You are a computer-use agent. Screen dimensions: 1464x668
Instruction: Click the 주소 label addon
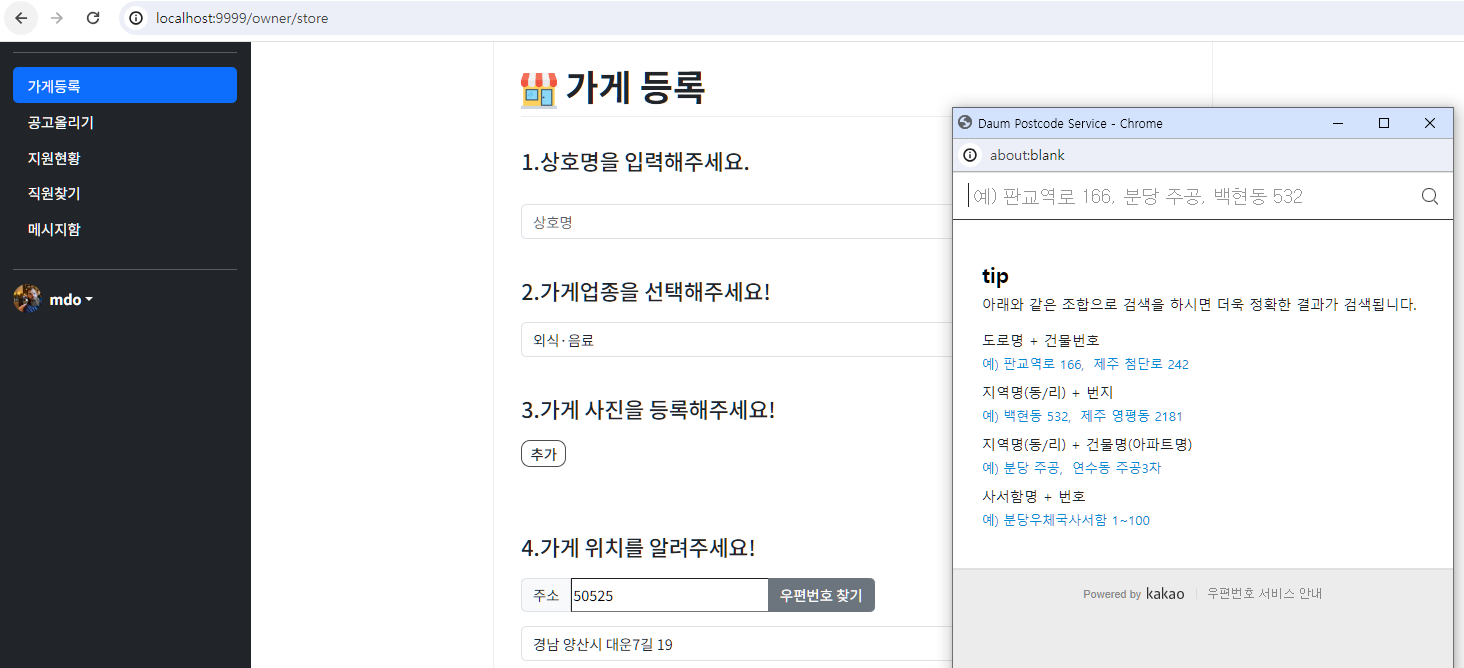(546, 595)
